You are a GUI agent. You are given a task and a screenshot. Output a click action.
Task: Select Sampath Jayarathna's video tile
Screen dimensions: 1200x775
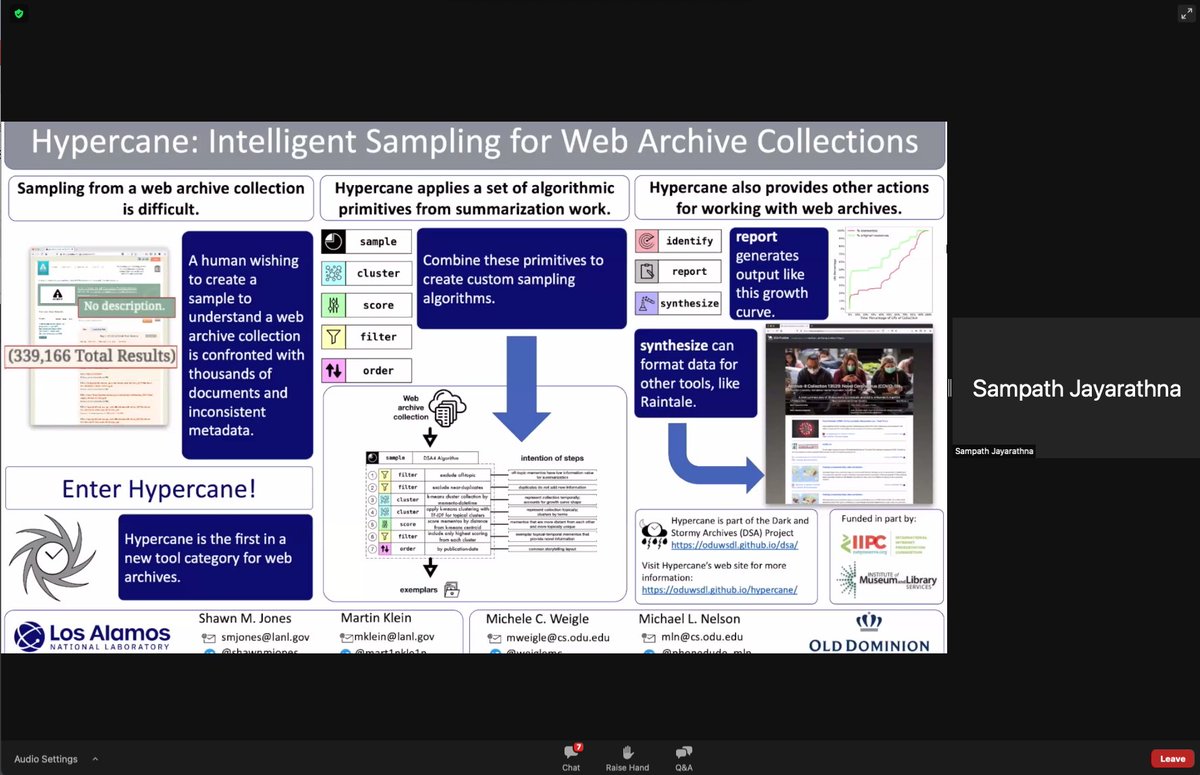[x=1076, y=388]
